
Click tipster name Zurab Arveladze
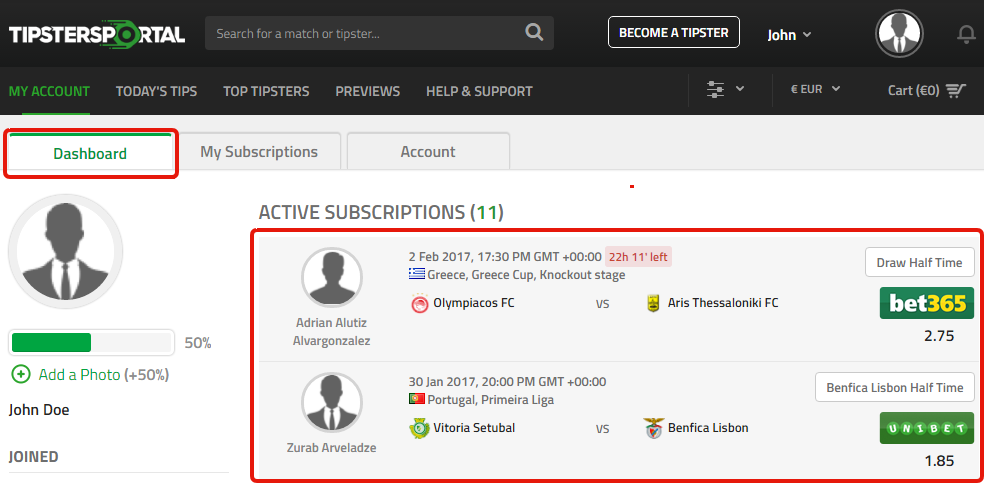(x=331, y=448)
